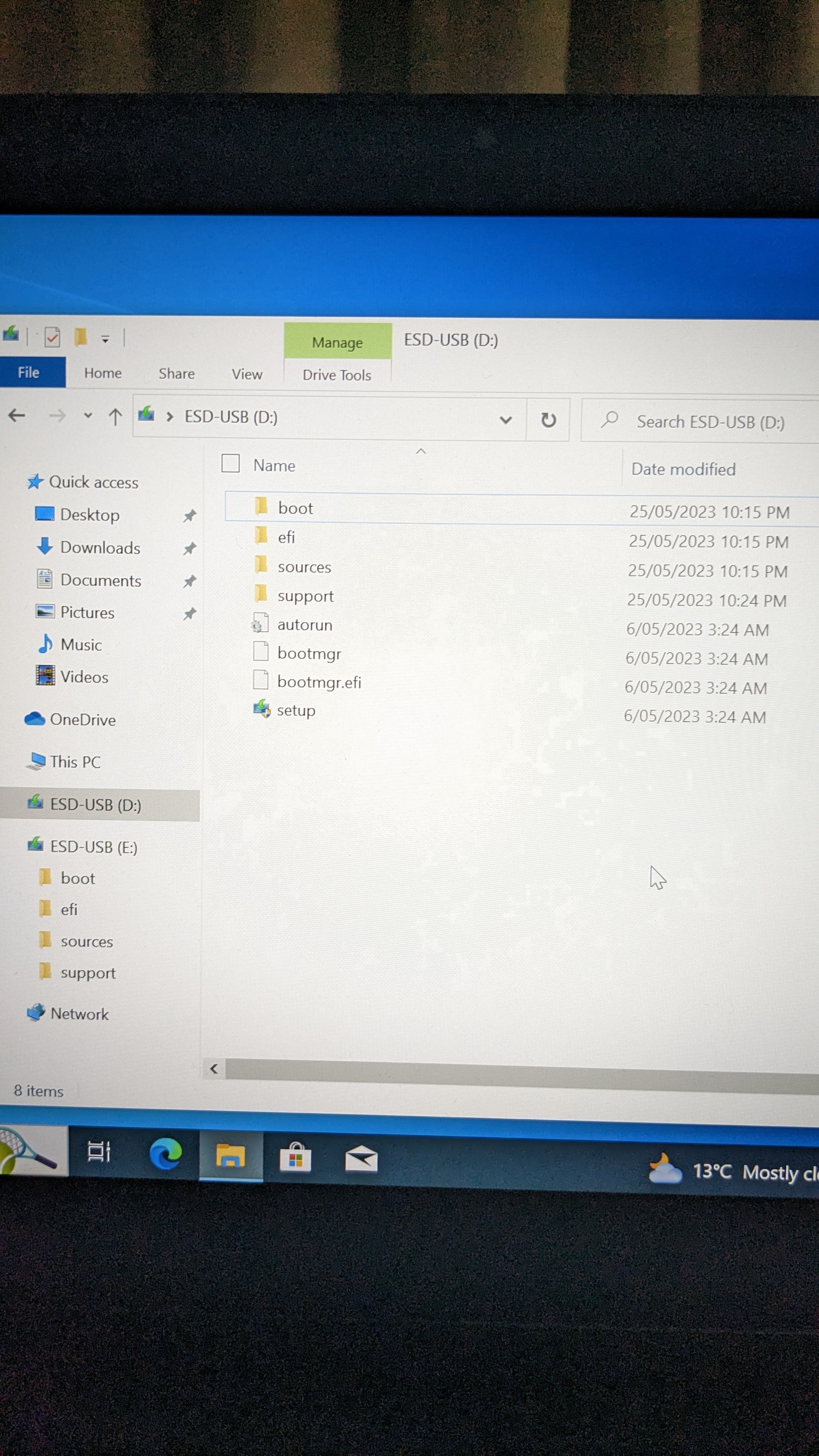This screenshot has width=819, height=1456.
Task: Select the autorun file
Action: [305, 625]
